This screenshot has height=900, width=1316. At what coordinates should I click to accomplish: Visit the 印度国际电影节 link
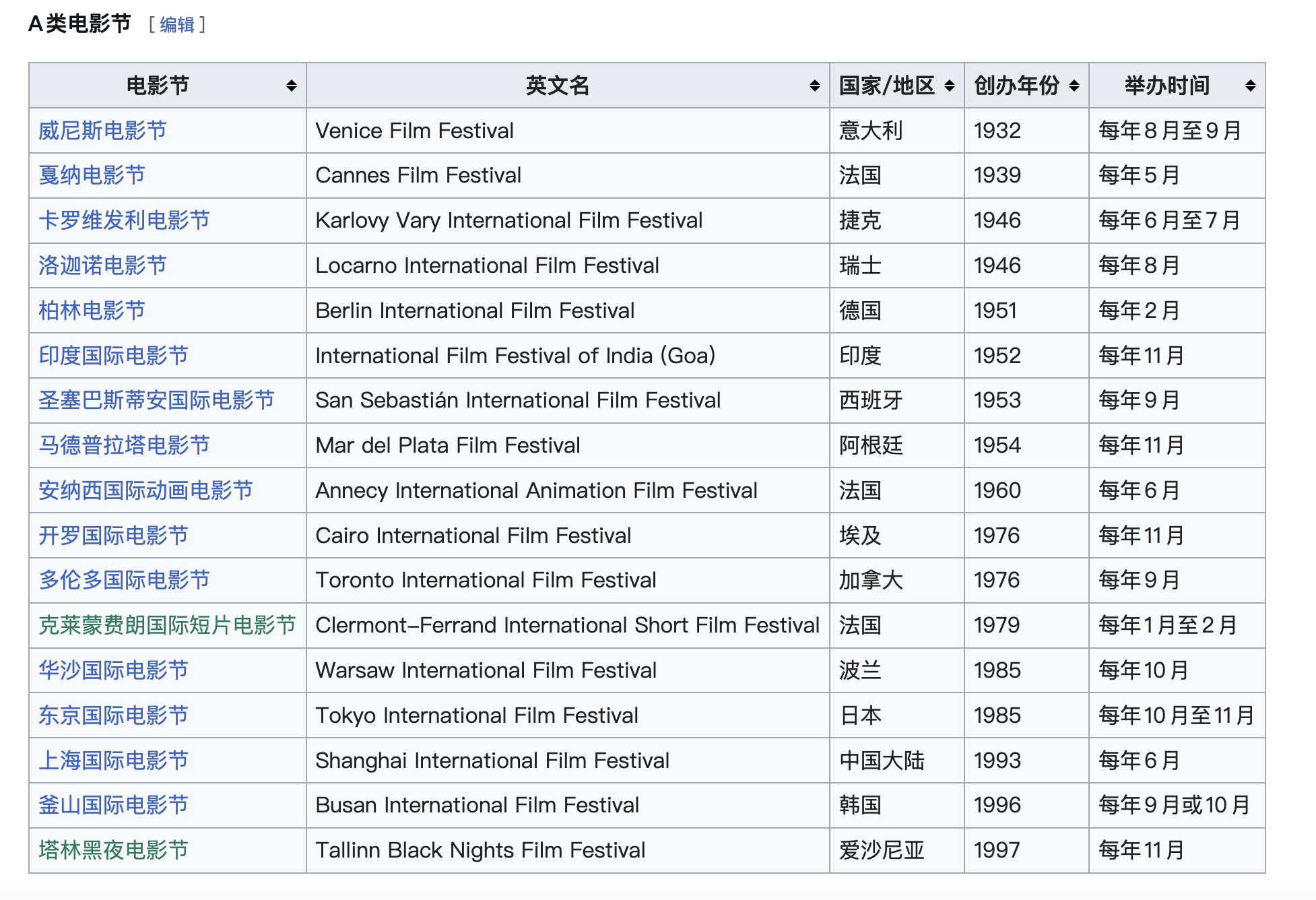tap(113, 356)
